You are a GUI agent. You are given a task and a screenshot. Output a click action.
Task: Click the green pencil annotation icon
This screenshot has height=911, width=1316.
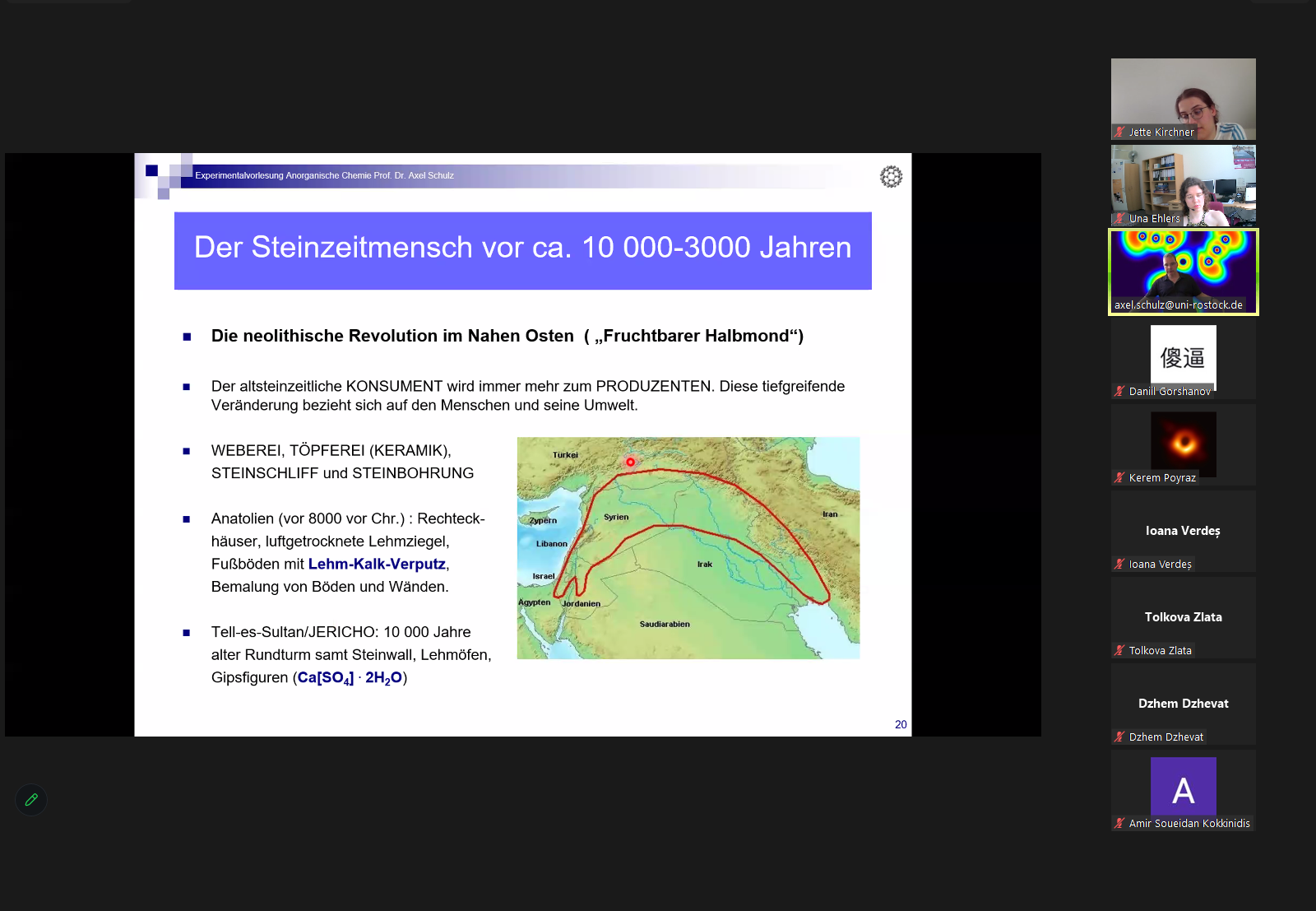point(31,800)
